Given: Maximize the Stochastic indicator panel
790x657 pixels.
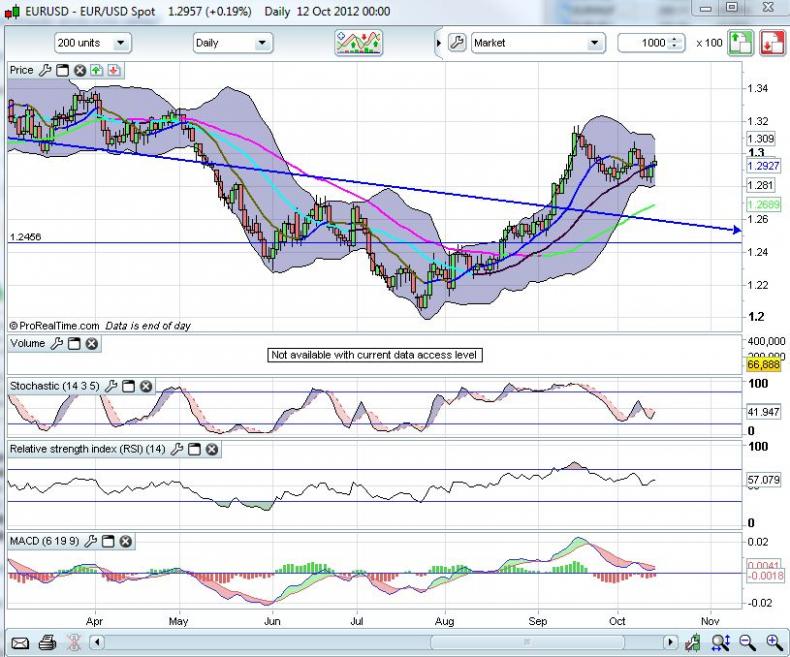Looking at the screenshot, I should (129, 386).
